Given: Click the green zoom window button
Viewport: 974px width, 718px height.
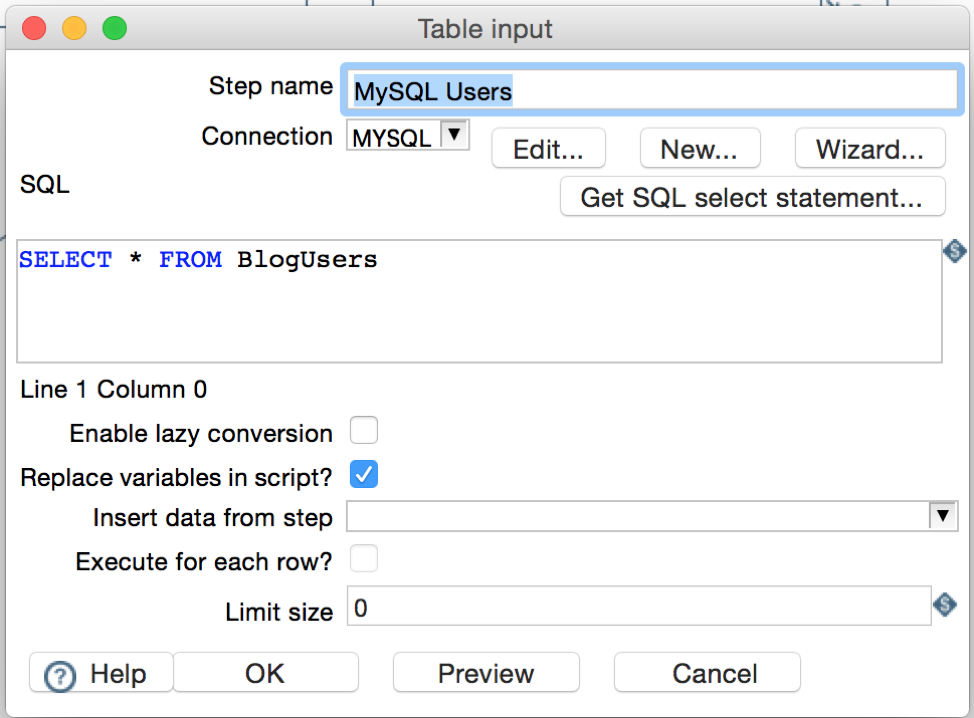Looking at the screenshot, I should [115, 29].
